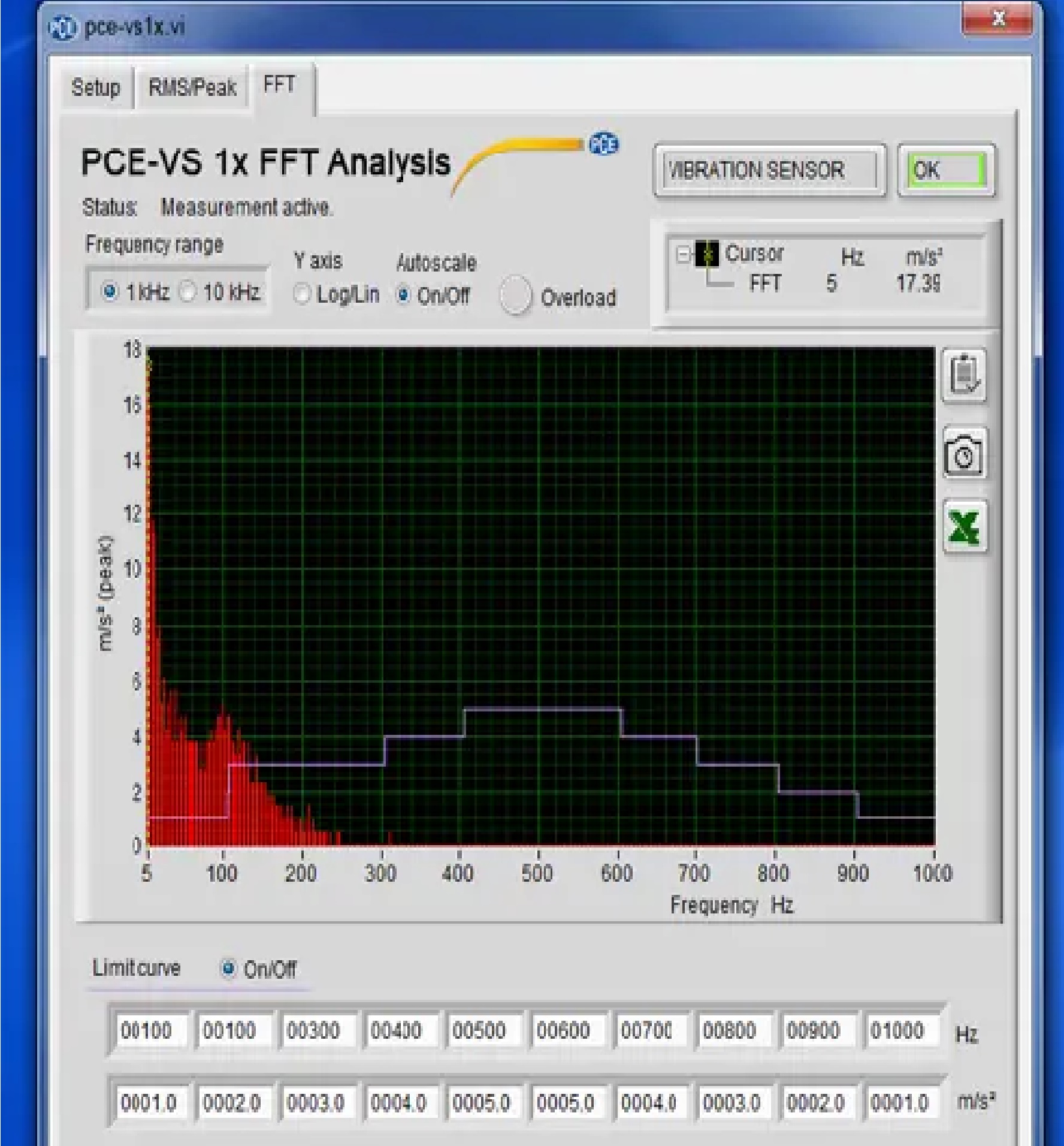This screenshot has width=1064, height=1146.
Task: Collapse the Cursor tree expander
Action: coord(683,255)
